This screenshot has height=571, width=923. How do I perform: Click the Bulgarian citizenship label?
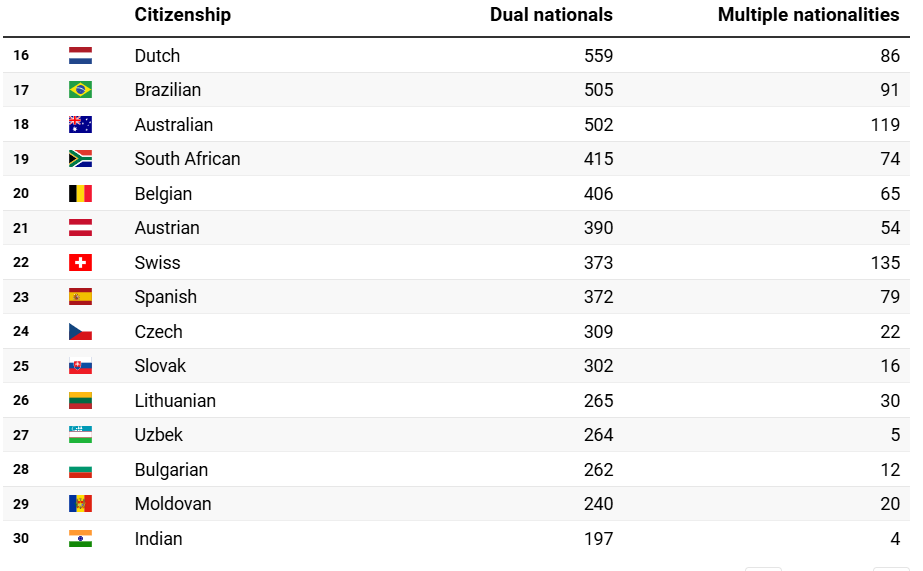click(171, 470)
